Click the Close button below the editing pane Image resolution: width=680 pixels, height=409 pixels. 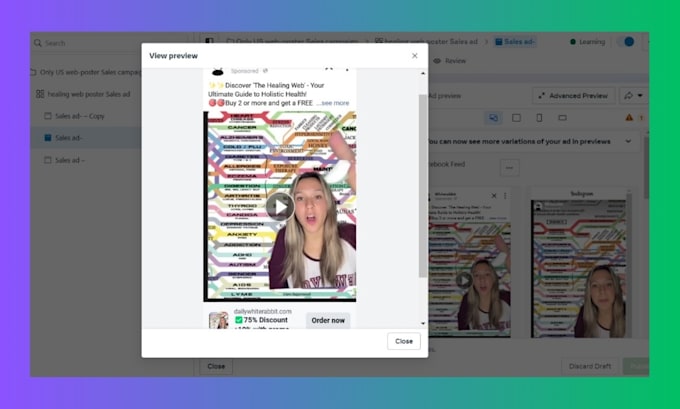click(x=216, y=366)
